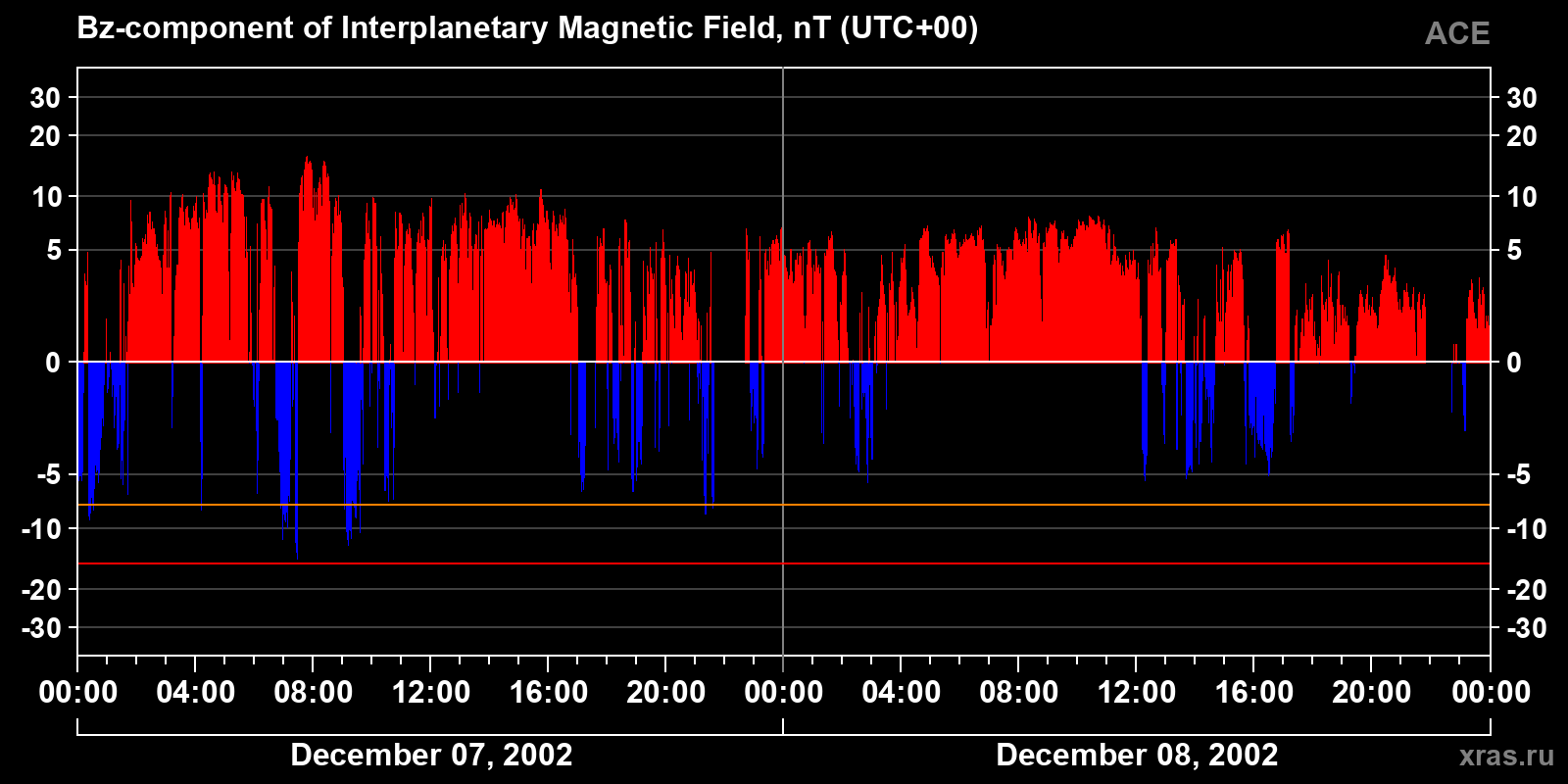Click the ACE source label
The width and height of the screenshot is (1568, 784).
coord(1457,34)
